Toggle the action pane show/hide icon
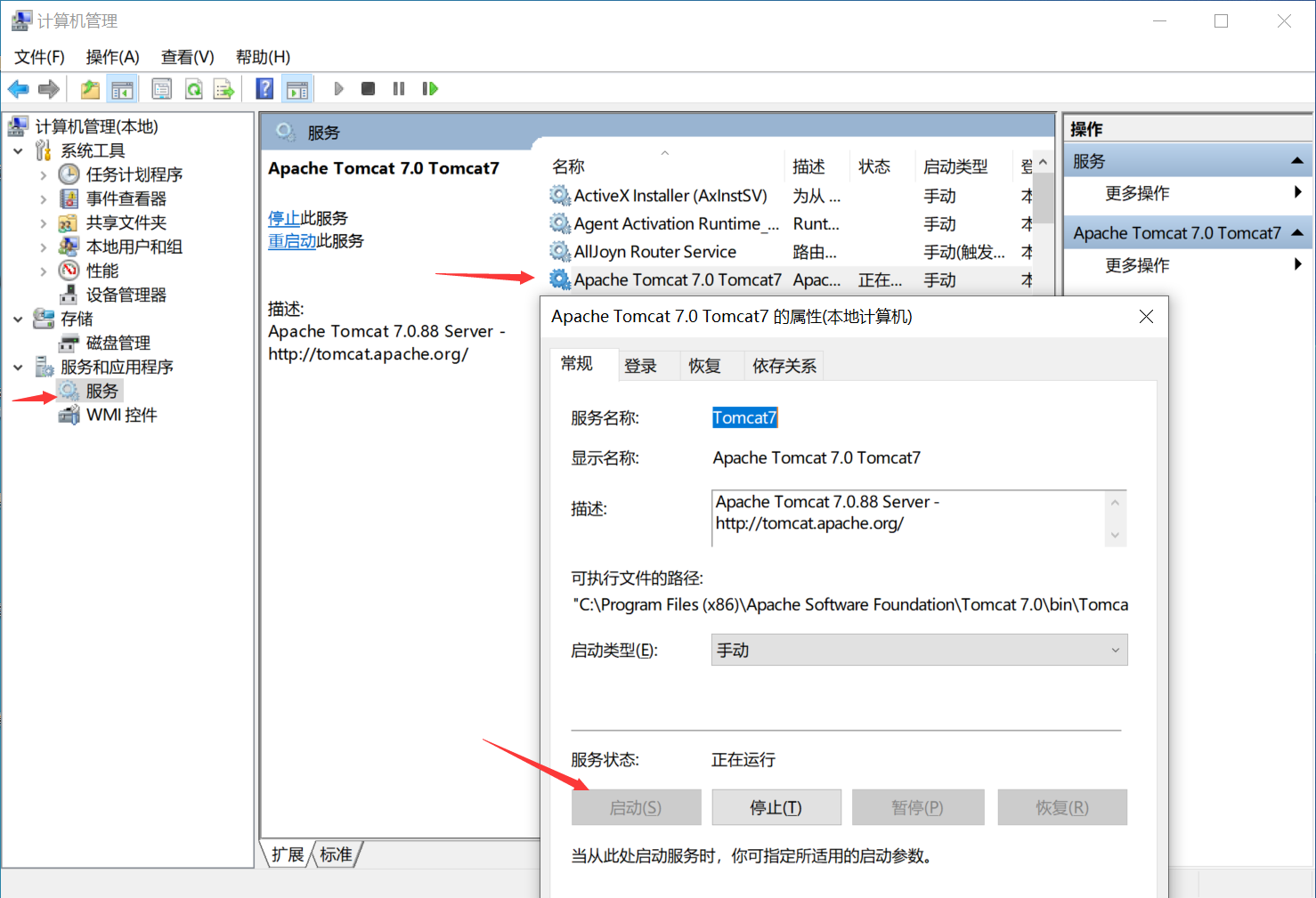 tap(297, 89)
